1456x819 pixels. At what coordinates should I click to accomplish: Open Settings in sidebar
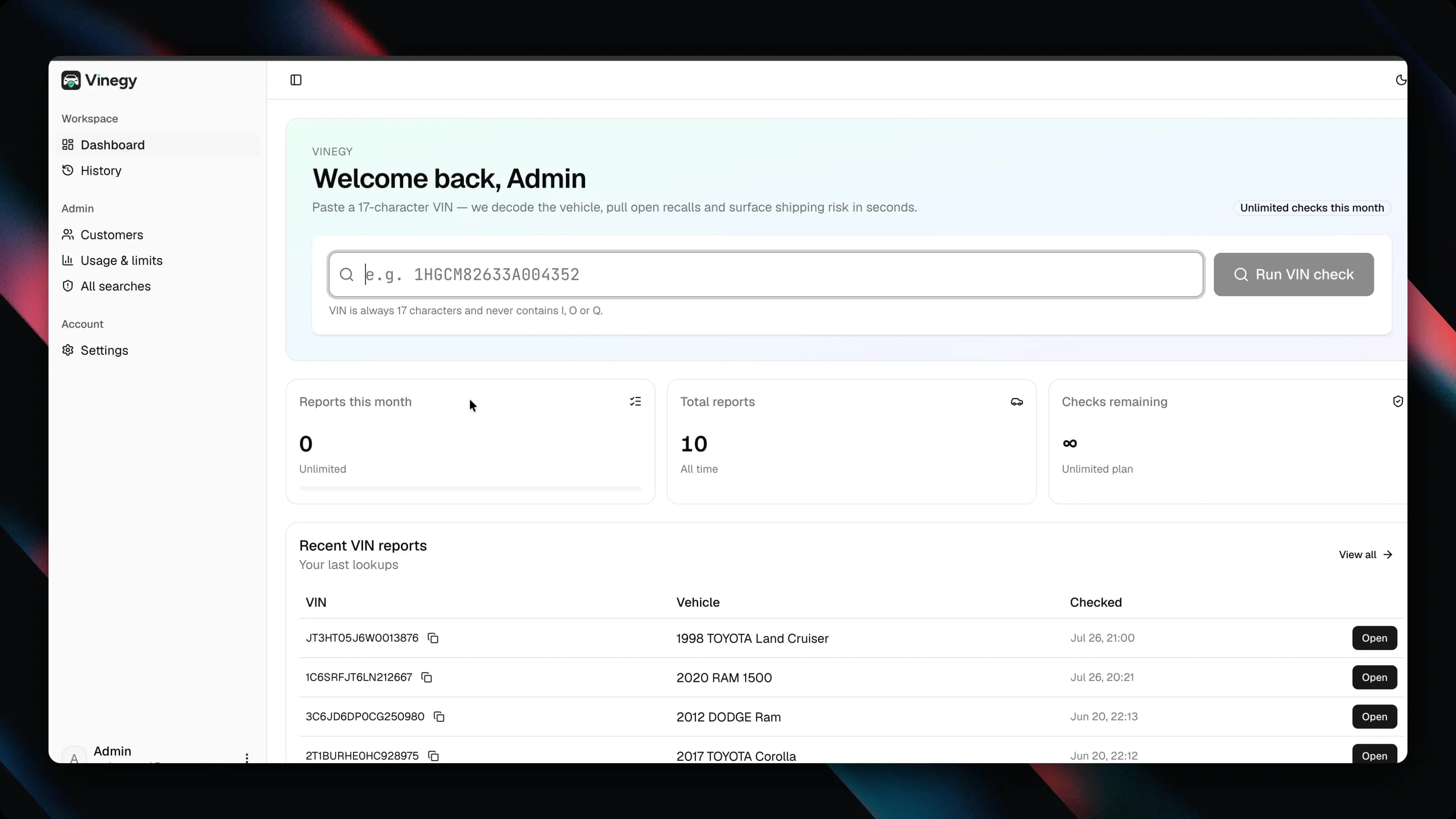[158, 350]
